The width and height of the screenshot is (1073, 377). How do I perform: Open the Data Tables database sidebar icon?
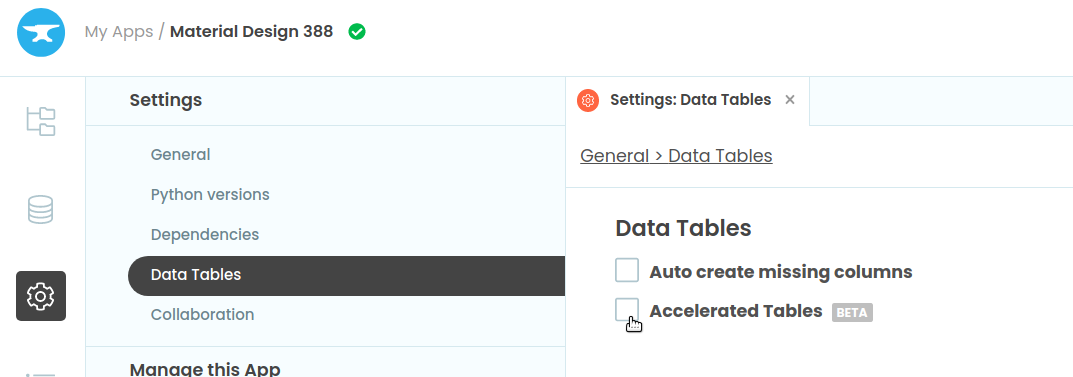click(x=40, y=209)
